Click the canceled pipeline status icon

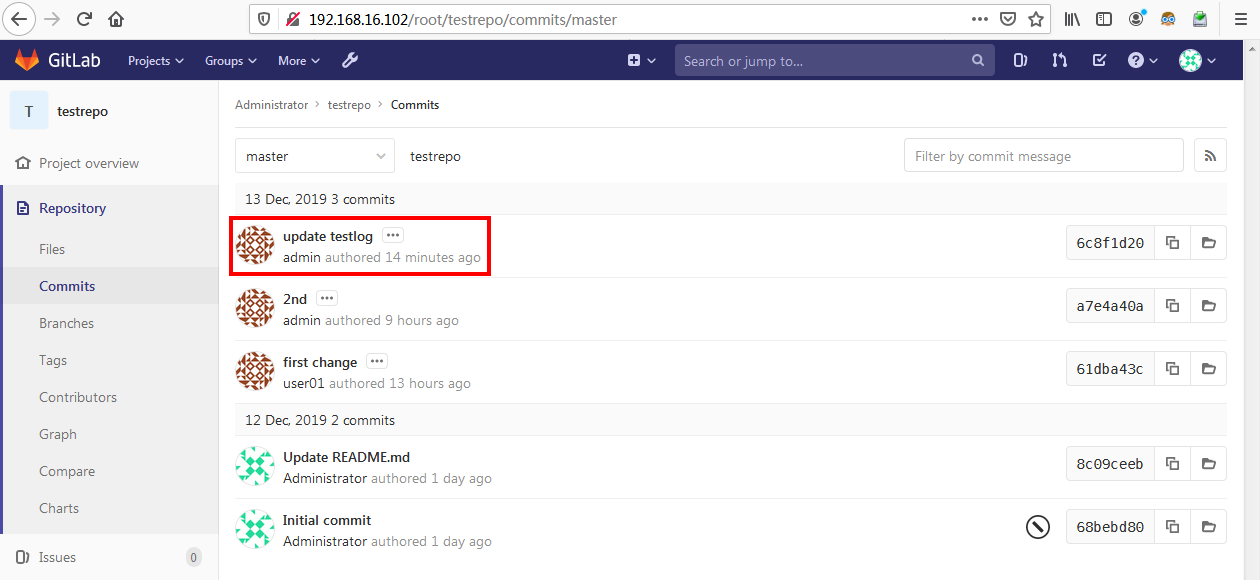tap(1038, 526)
